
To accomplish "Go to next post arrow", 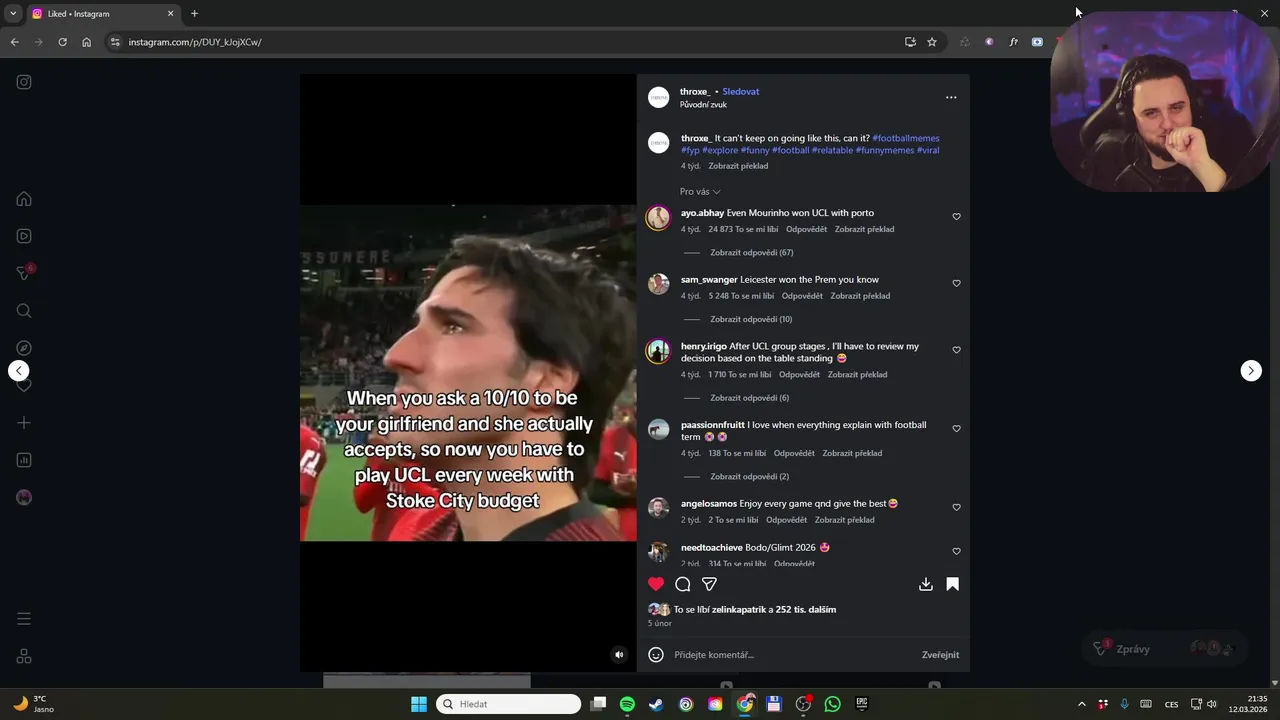I will click(1251, 371).
